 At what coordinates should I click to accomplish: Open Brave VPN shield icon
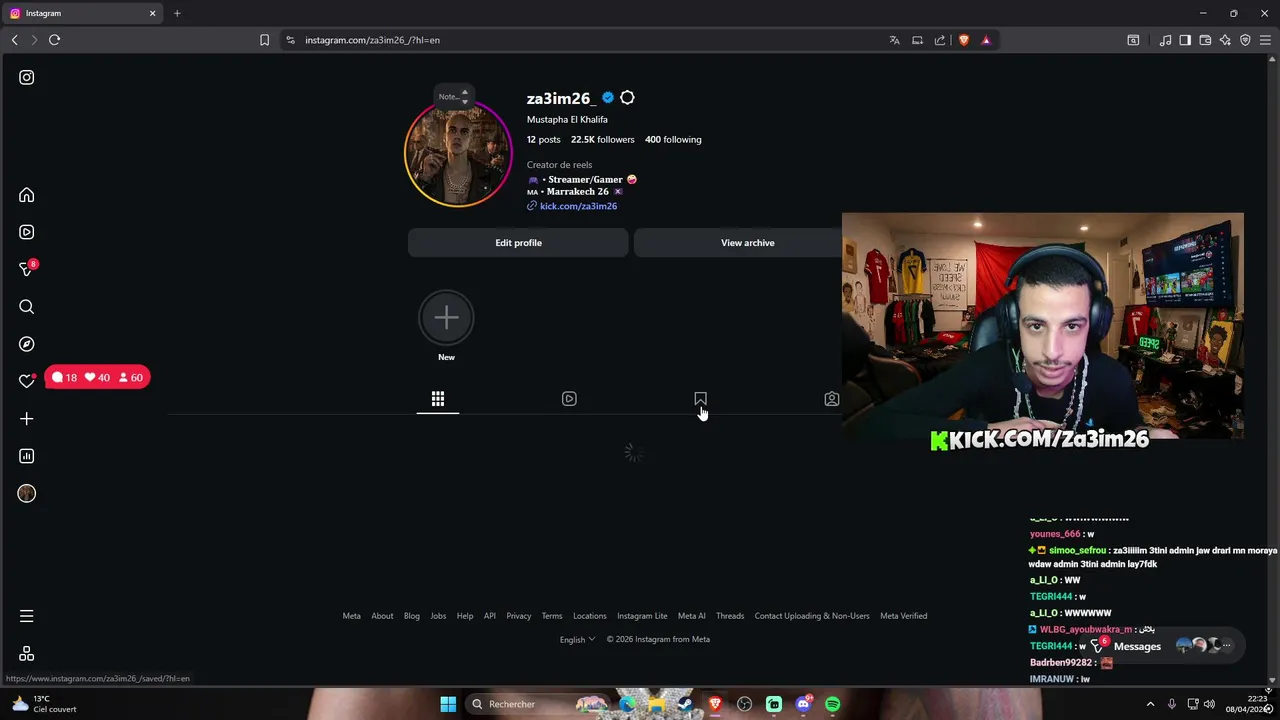1245,40
